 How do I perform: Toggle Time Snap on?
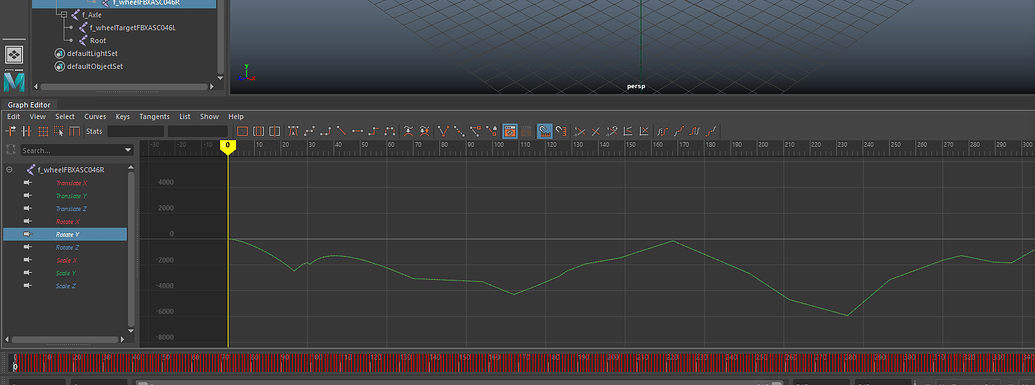point(545,131)
